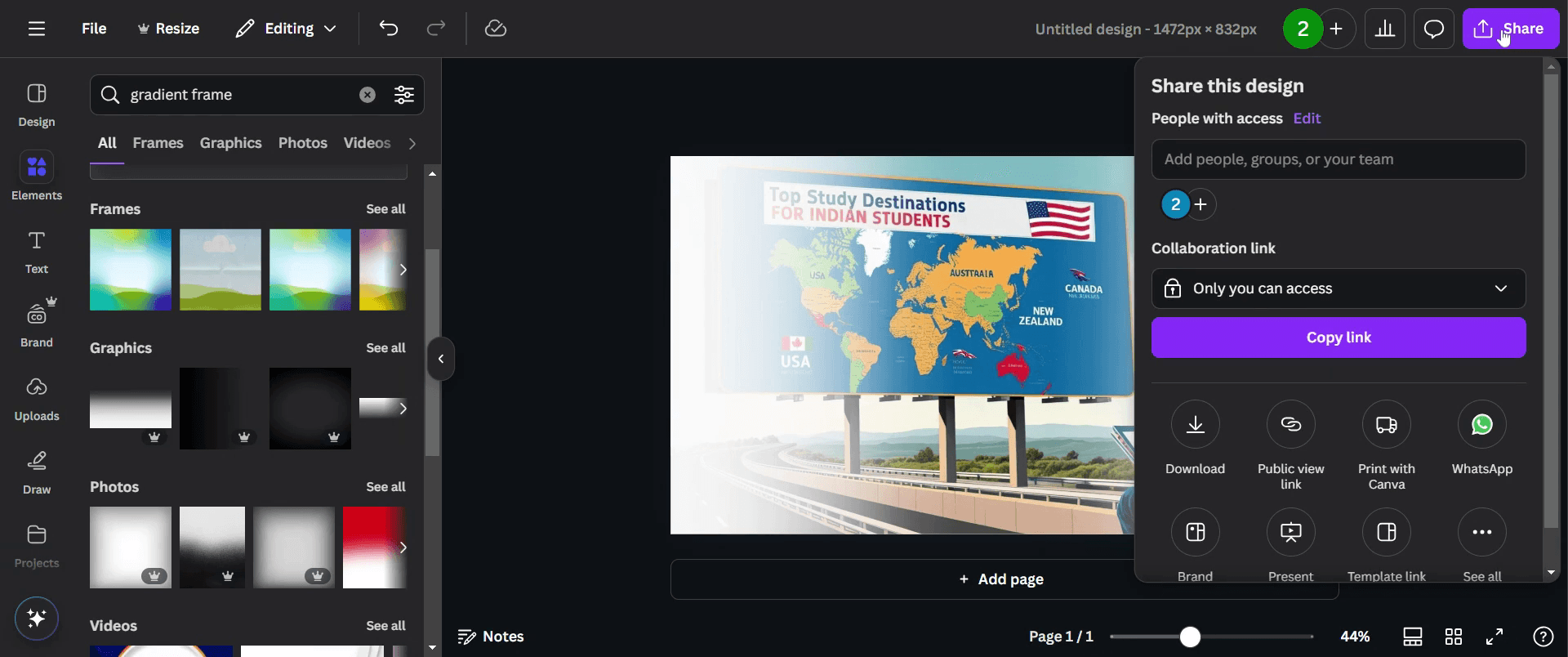Viewport: 1568px width, 657px height.
Task: Collapse the side panel arrow
Action: (441, 359)
